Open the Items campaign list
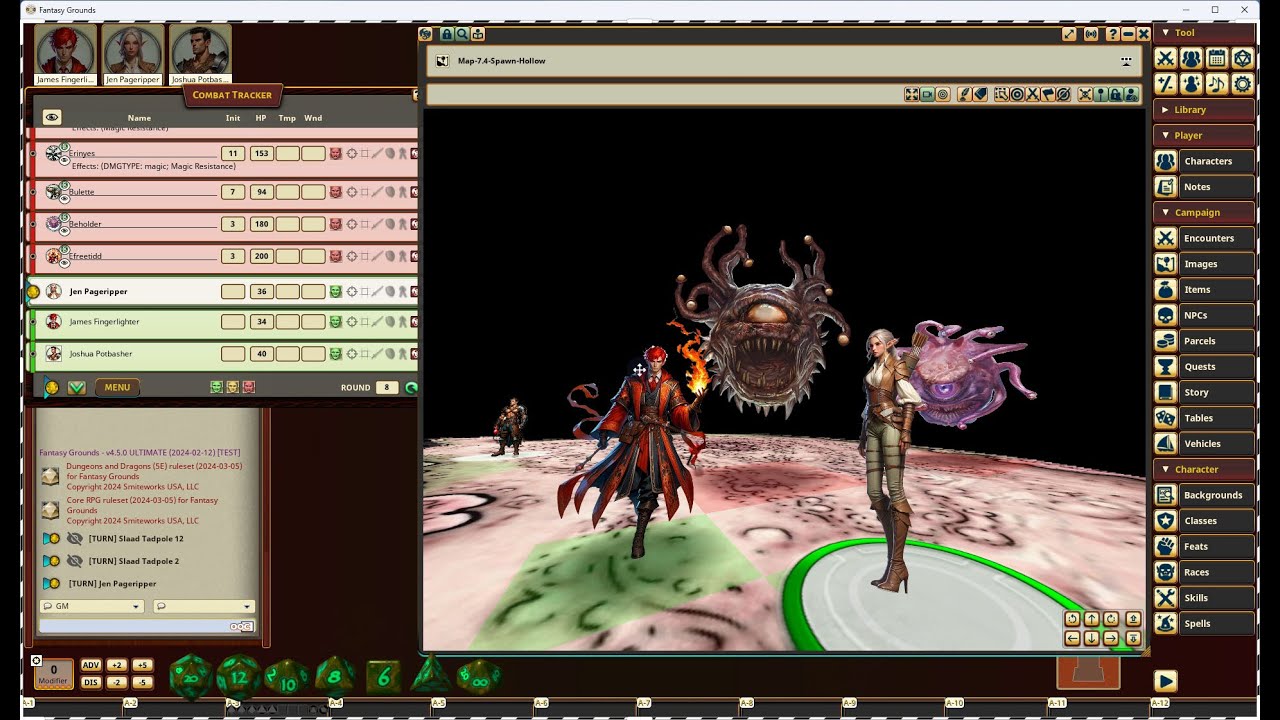Viewport: 1280px width, 720px height. coord(1204,289)
